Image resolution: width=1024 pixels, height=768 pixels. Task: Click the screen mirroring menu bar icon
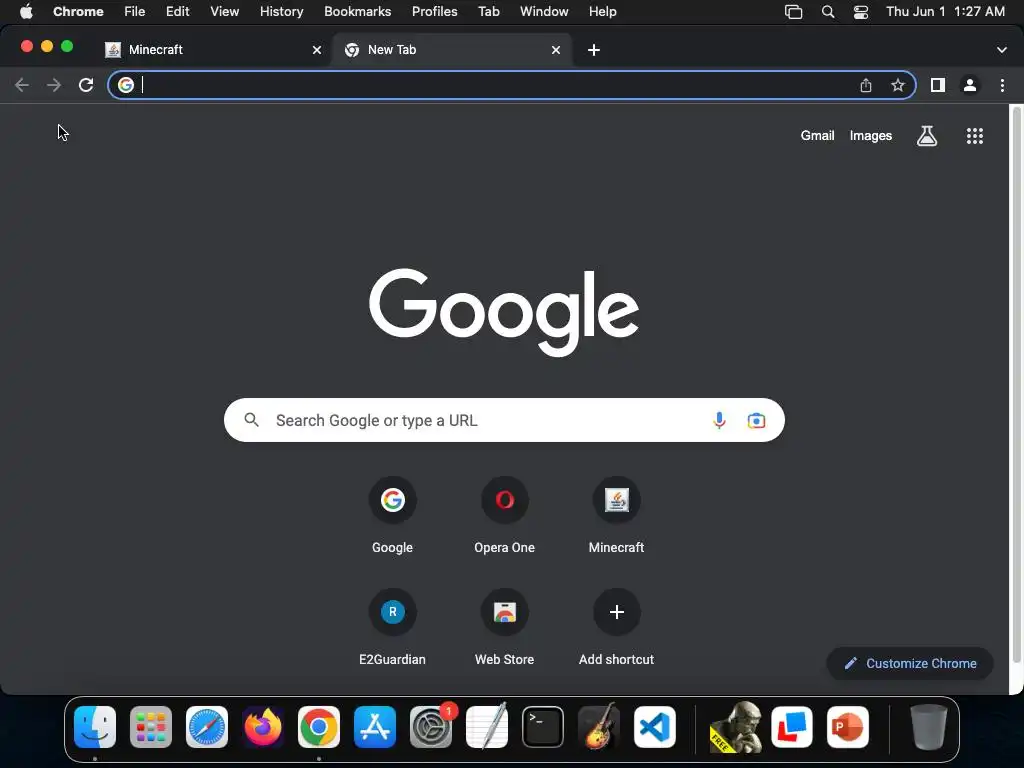793,12
